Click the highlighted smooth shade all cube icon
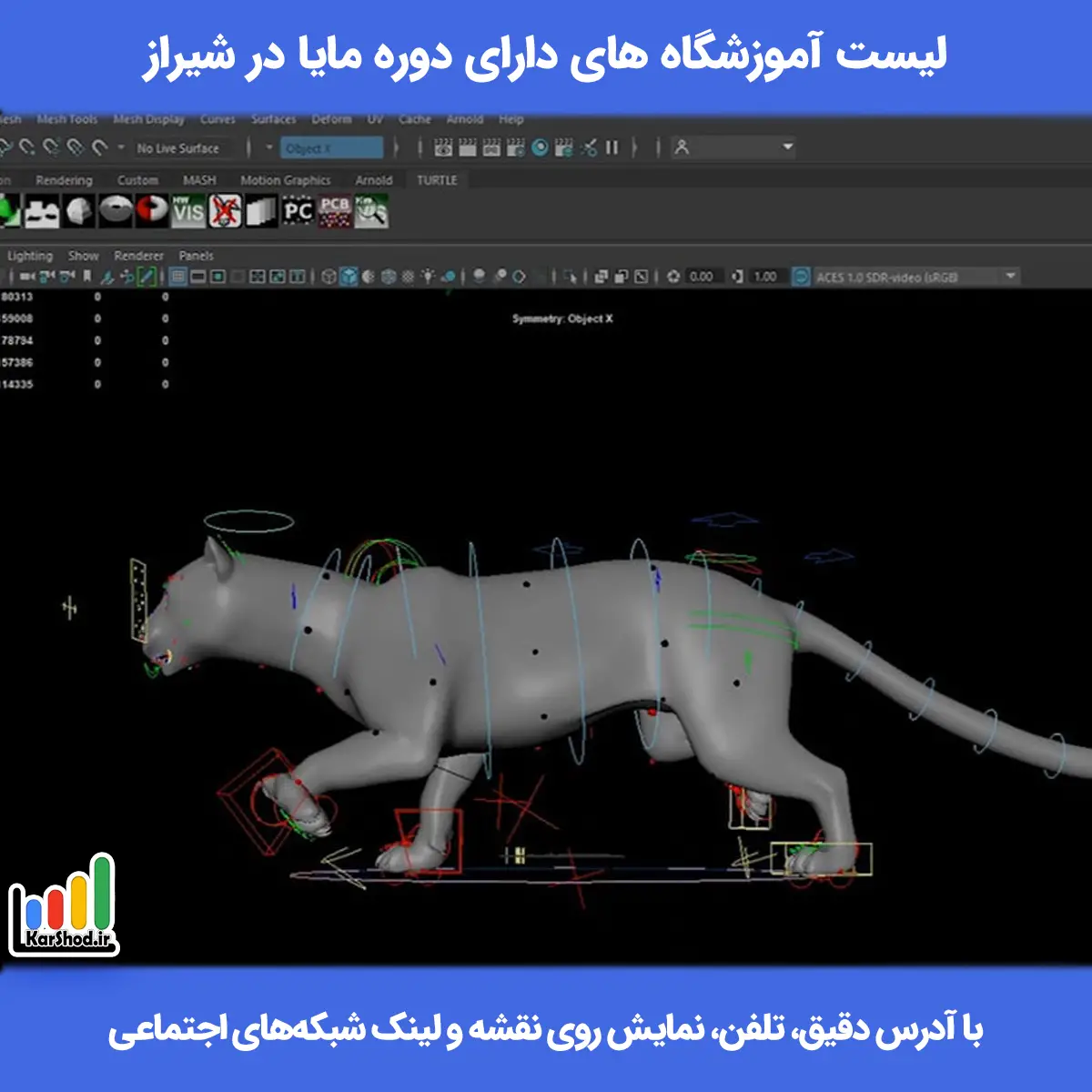The image size is (1092, 1092). [349, 277]
